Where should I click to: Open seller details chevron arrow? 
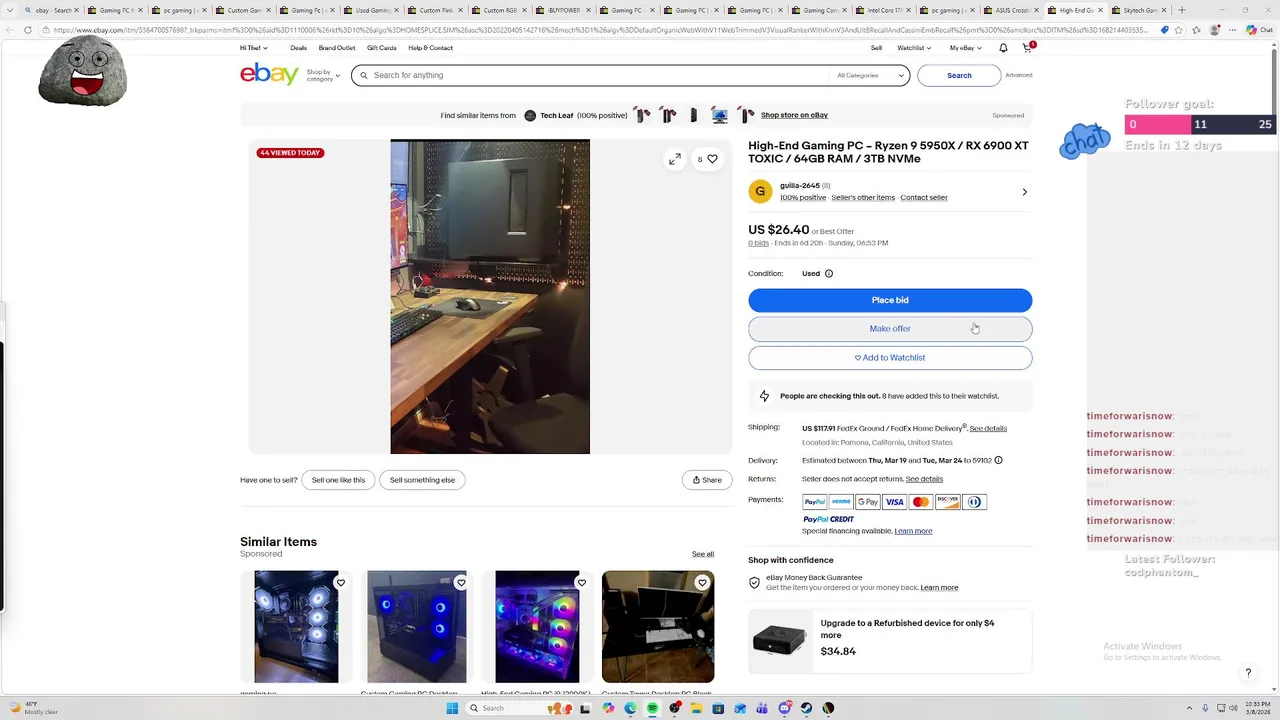[x=1024, y=192]
